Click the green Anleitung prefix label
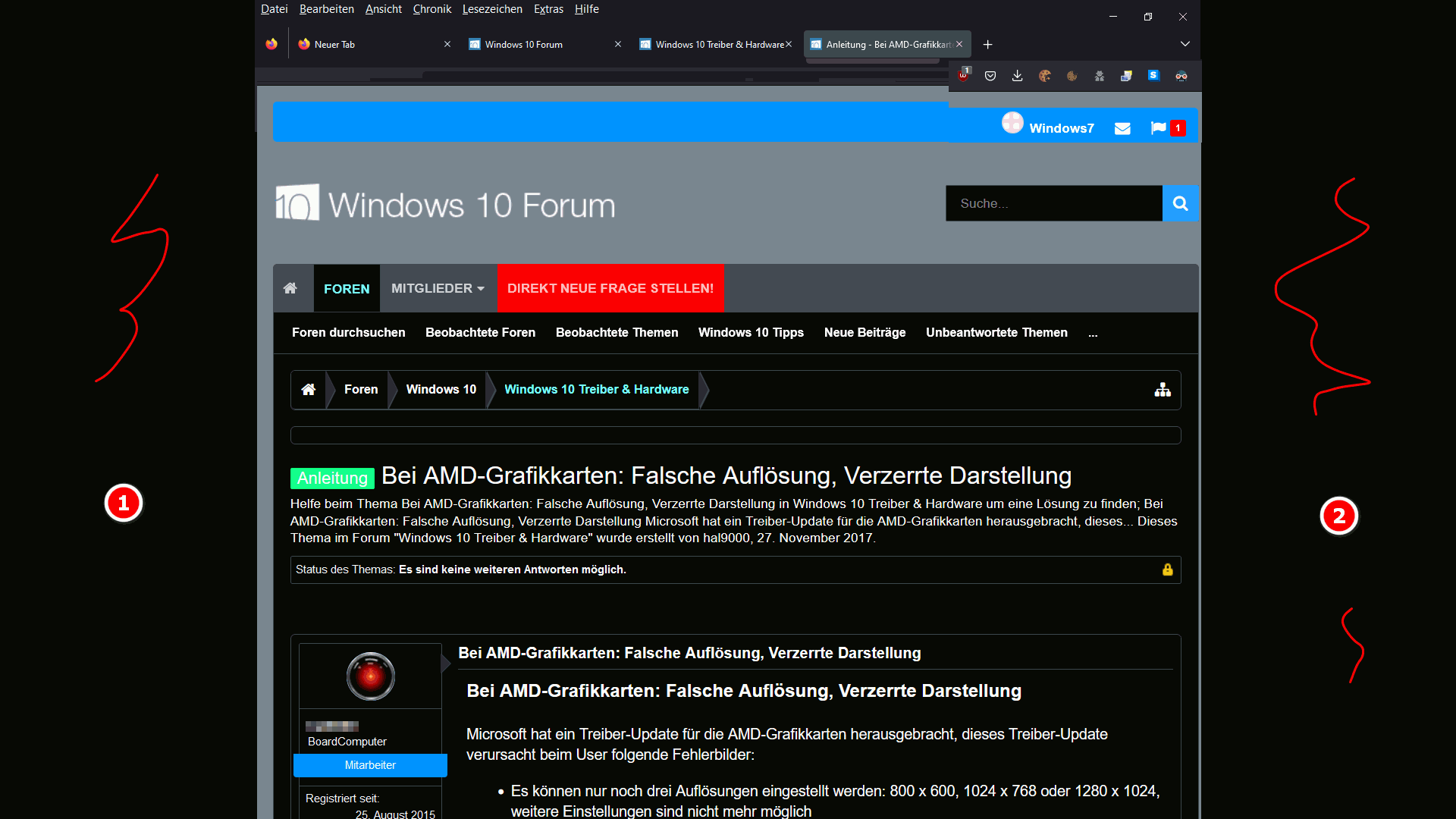The image size is (1456, 819). (332, 478)
